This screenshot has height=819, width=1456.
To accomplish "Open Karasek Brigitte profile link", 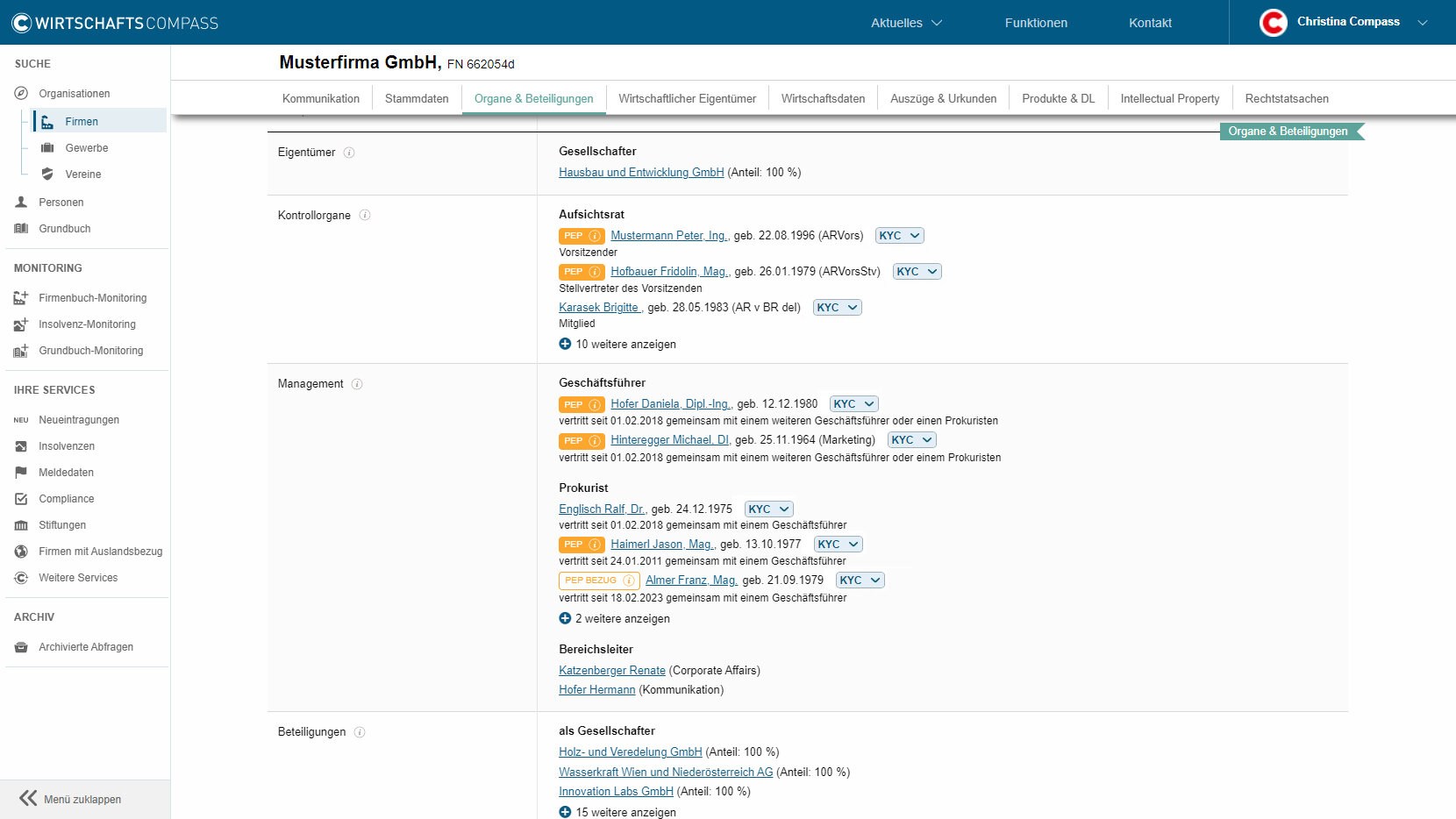I will tap(600, 308).
